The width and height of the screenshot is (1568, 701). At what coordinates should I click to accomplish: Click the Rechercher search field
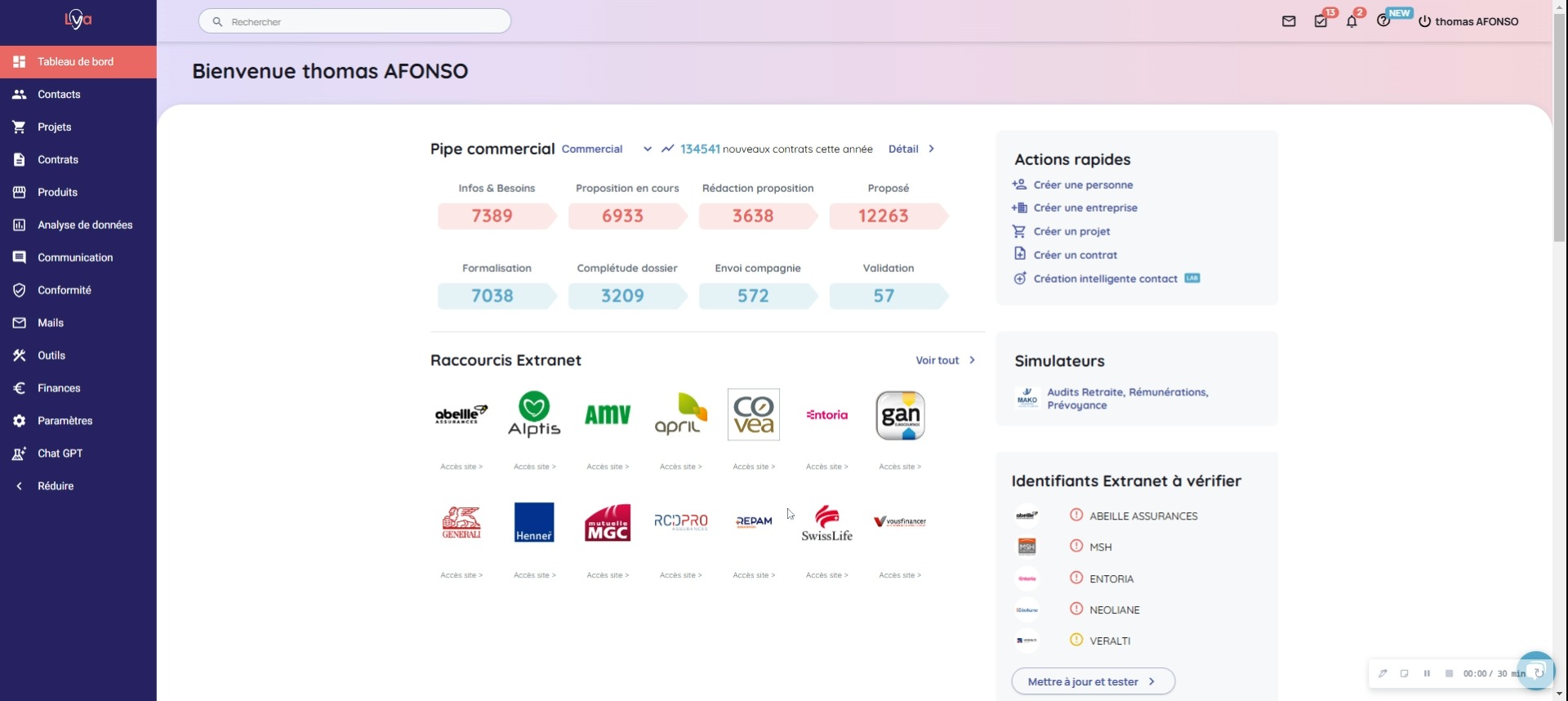pyautogui.click(x=355, y=22)
